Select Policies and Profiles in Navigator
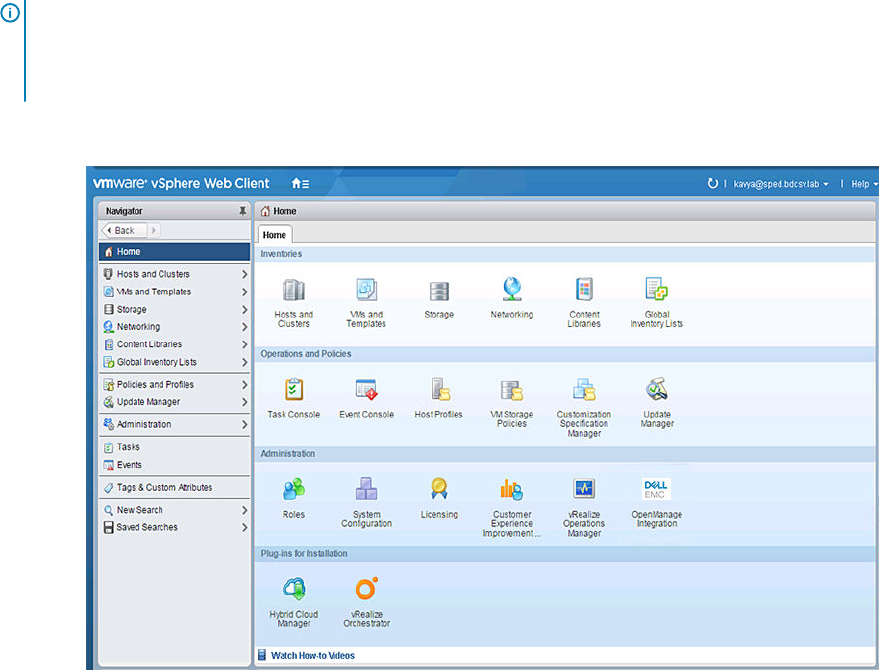 click(x=174, y=385)
